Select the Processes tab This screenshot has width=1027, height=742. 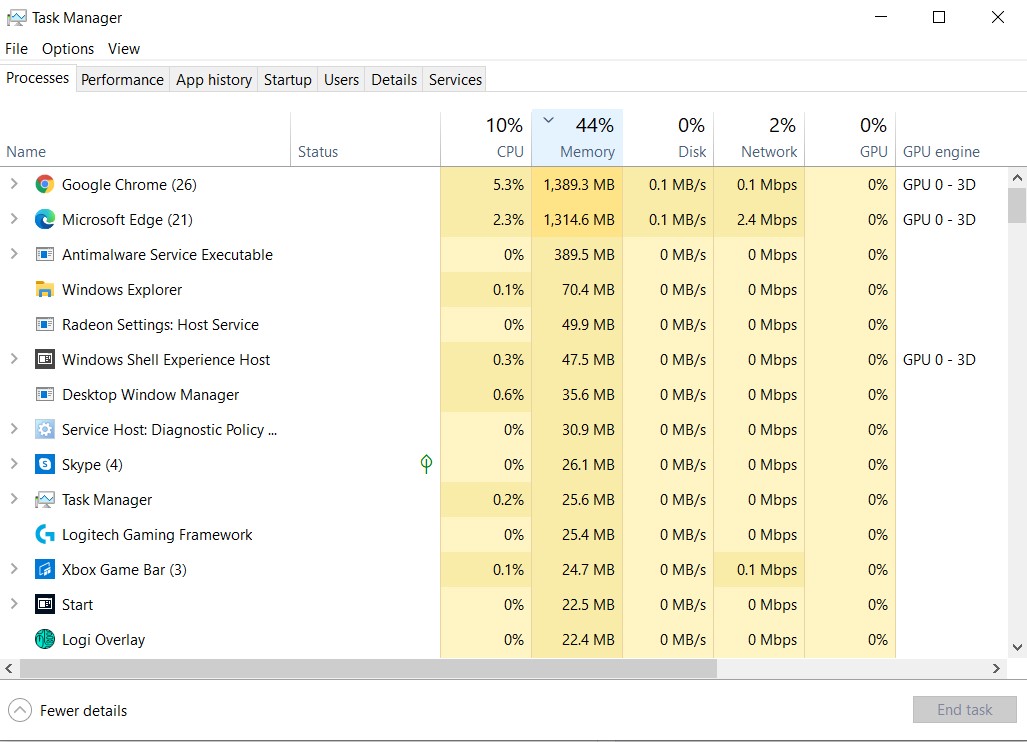[37, 78]
